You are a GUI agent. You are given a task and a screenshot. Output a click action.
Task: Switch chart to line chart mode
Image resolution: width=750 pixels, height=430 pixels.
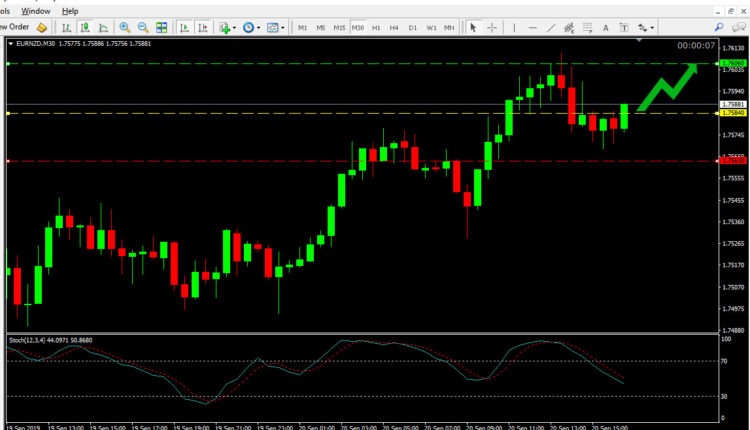103,28
